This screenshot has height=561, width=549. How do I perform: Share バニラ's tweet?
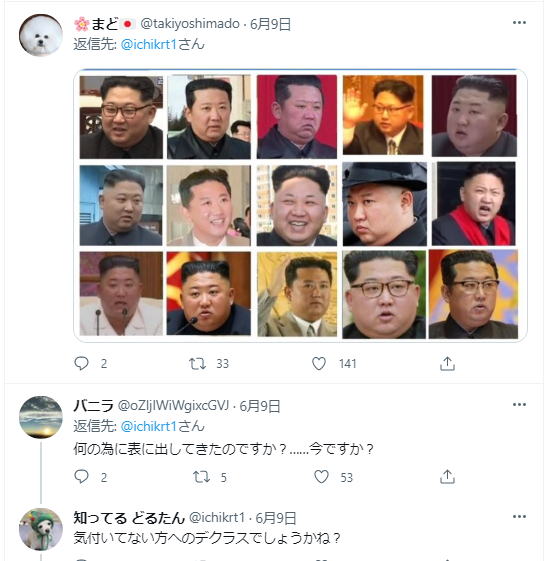click(447, 477)
